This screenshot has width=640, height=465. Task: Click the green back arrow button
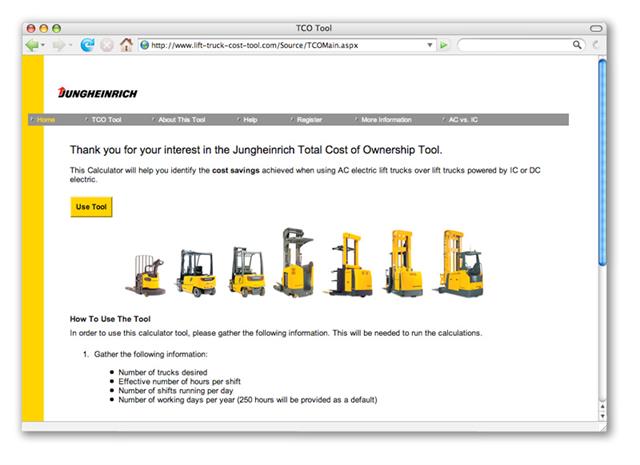click(x=31, y=45)
